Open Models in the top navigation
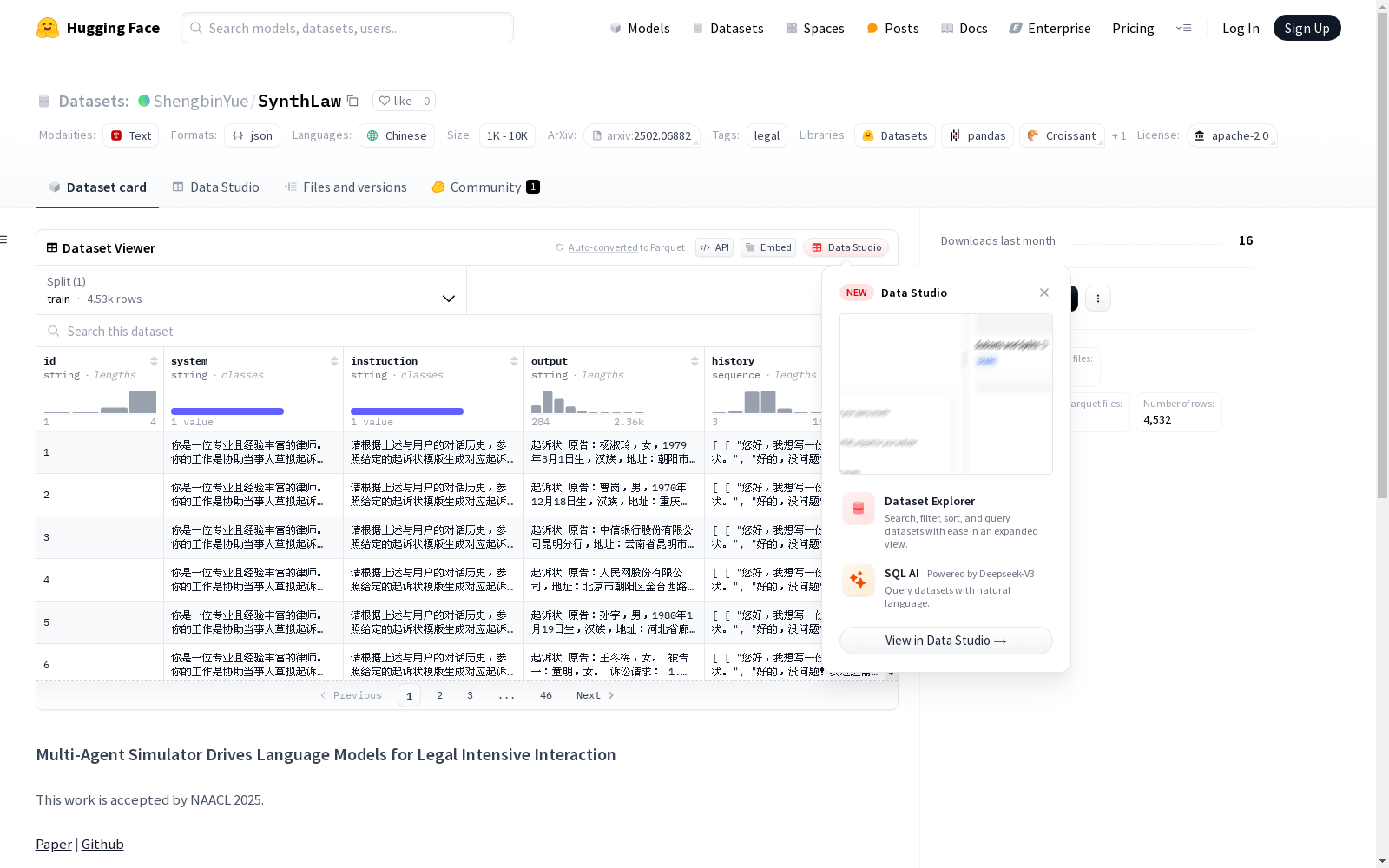The image size is (1389, 868). pyautogui.click(x=640, y=28)
